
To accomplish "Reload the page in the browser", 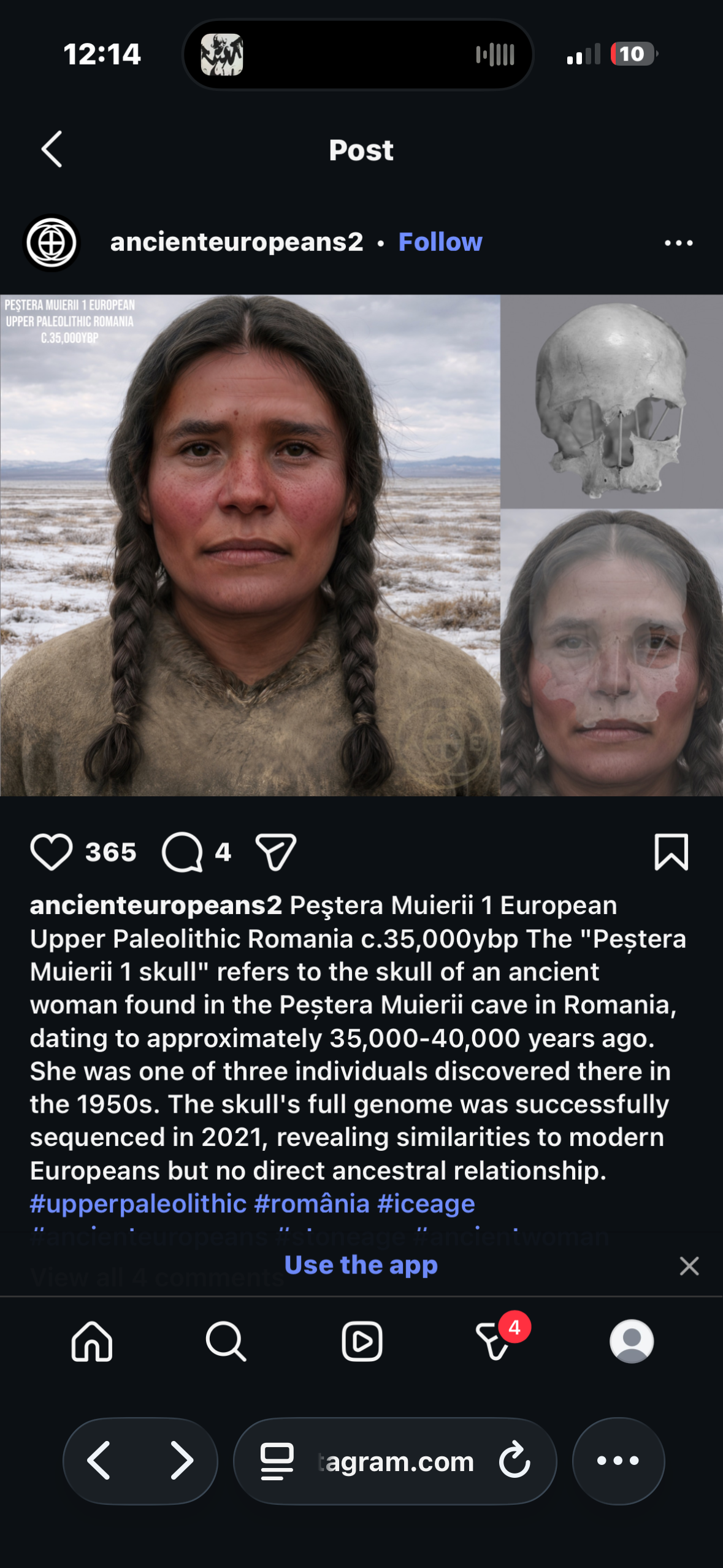I will pyautogui.click(x=515, y=1460).
